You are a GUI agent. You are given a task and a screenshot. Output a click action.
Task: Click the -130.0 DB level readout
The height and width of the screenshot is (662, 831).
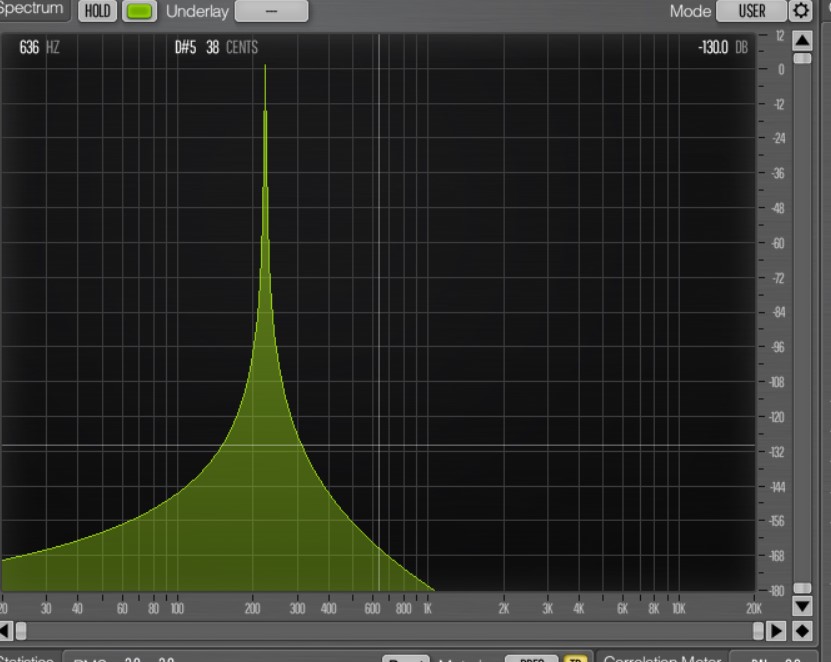tap(723, 48)
